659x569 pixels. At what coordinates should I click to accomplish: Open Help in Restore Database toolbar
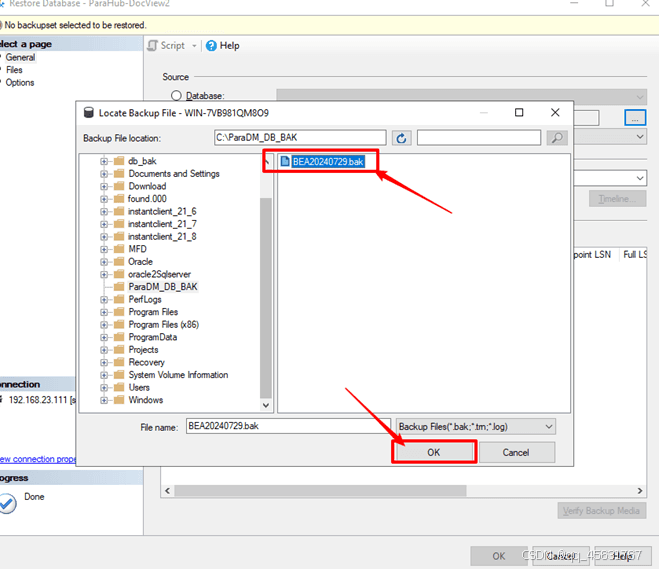click(223, 45)
